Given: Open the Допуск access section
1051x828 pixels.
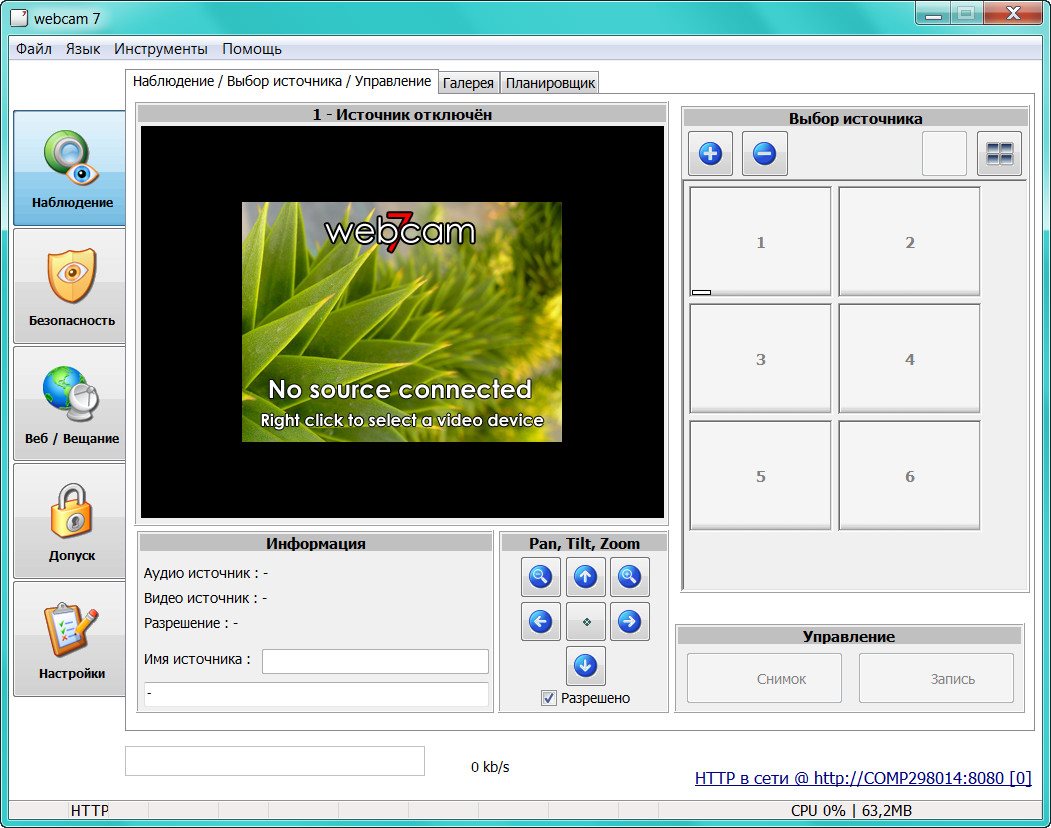Looking at the screenshot, I should [69, 520].
